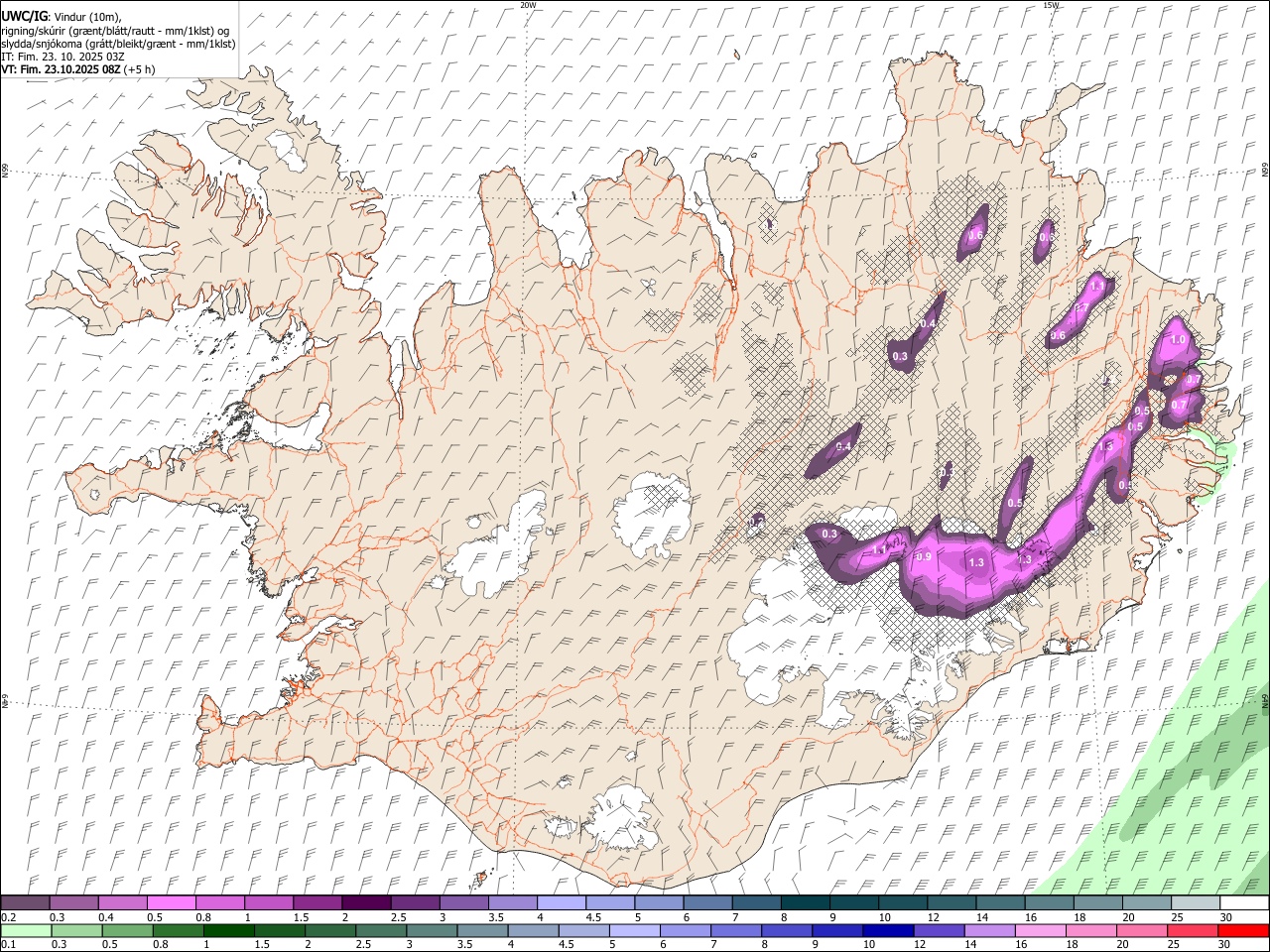Select bottom legend swatch between 0.1 and 0.3

tap(25, 930)
